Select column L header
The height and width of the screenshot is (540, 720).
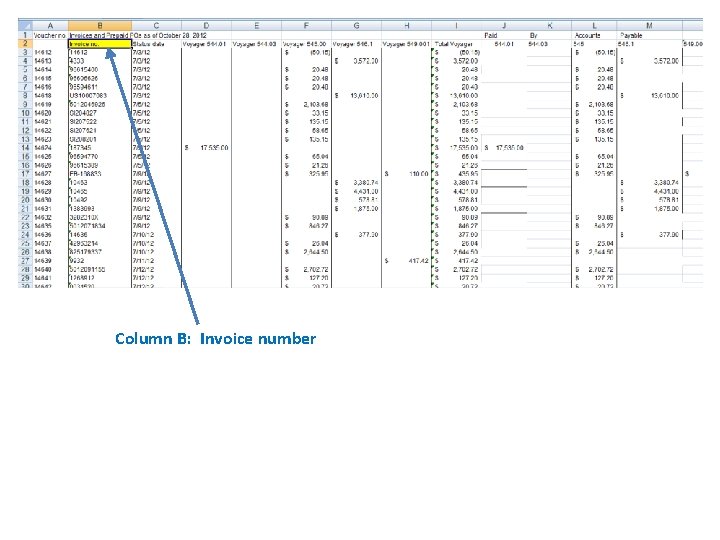[x=594, y=26]
